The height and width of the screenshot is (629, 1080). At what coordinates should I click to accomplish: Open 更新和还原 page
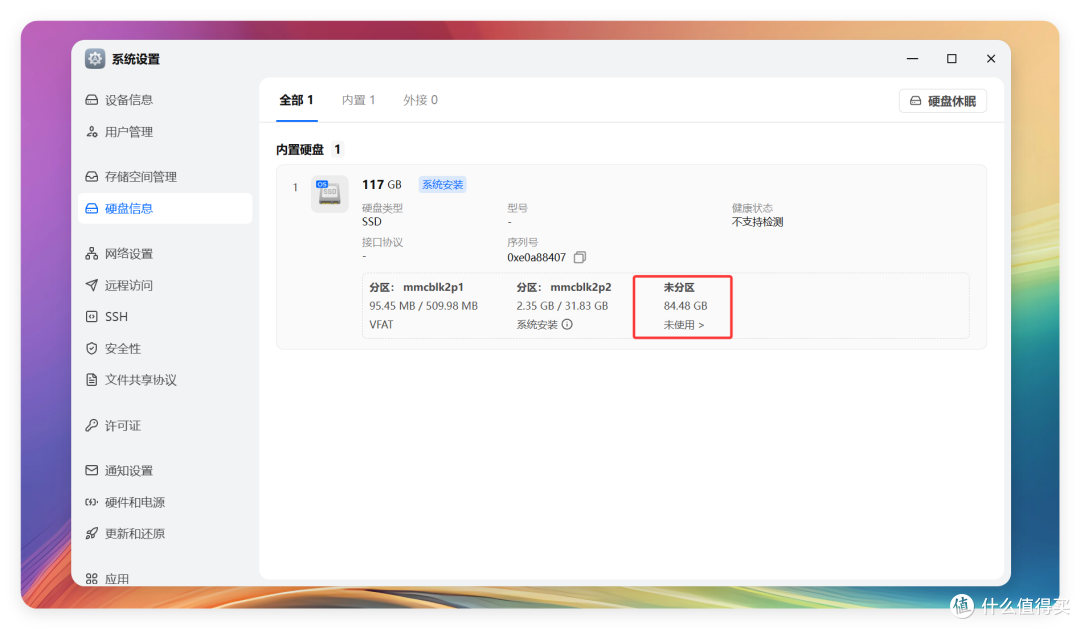pyautogui.click(x=134, y=533)
